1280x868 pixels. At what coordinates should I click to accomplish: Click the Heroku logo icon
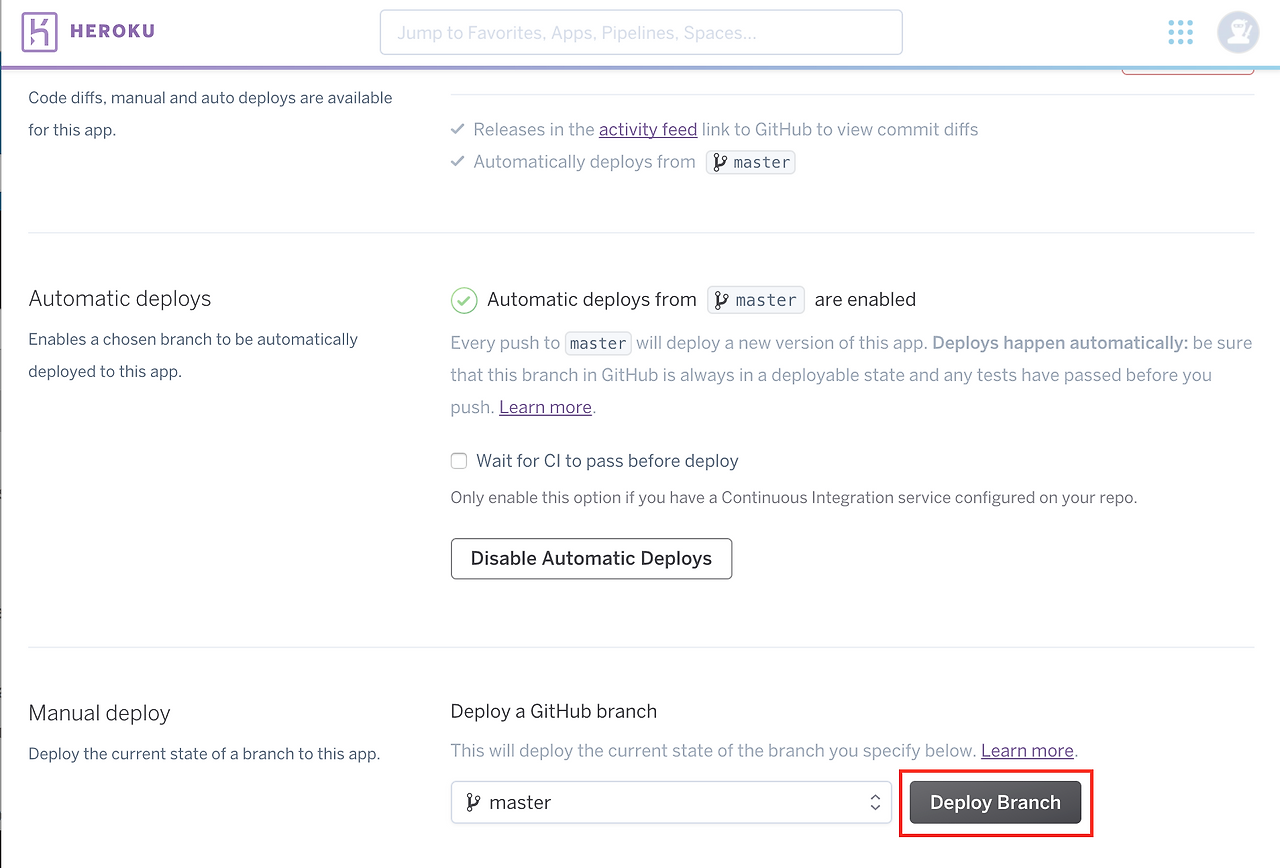pyautogui.click(x=39, y=32)
